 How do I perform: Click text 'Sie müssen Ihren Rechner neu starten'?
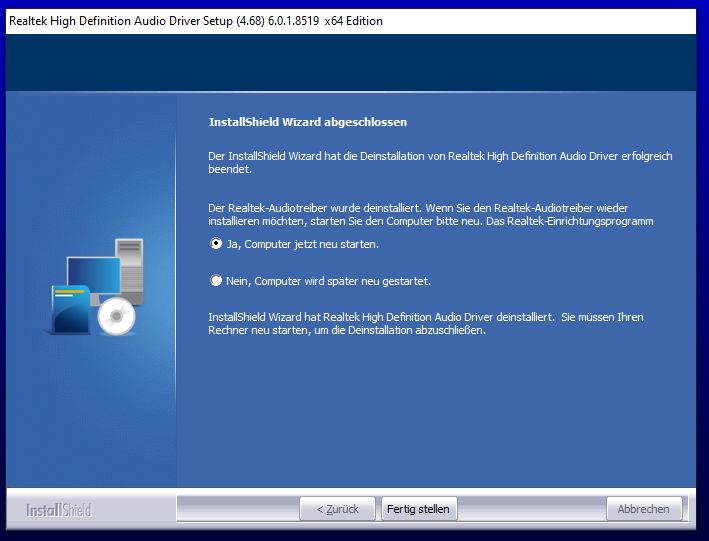(426, 323)
